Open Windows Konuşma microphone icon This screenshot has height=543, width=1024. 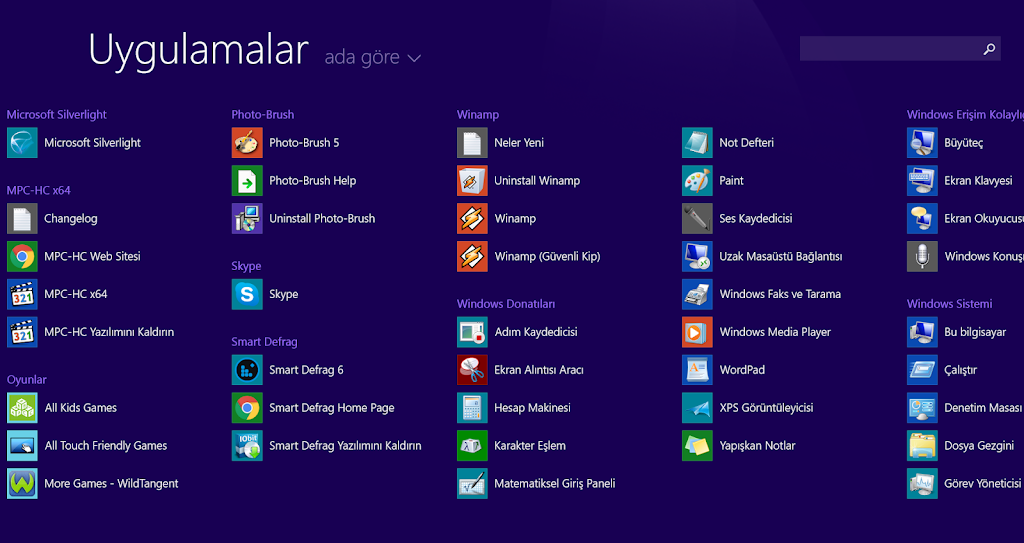(922, 256)
